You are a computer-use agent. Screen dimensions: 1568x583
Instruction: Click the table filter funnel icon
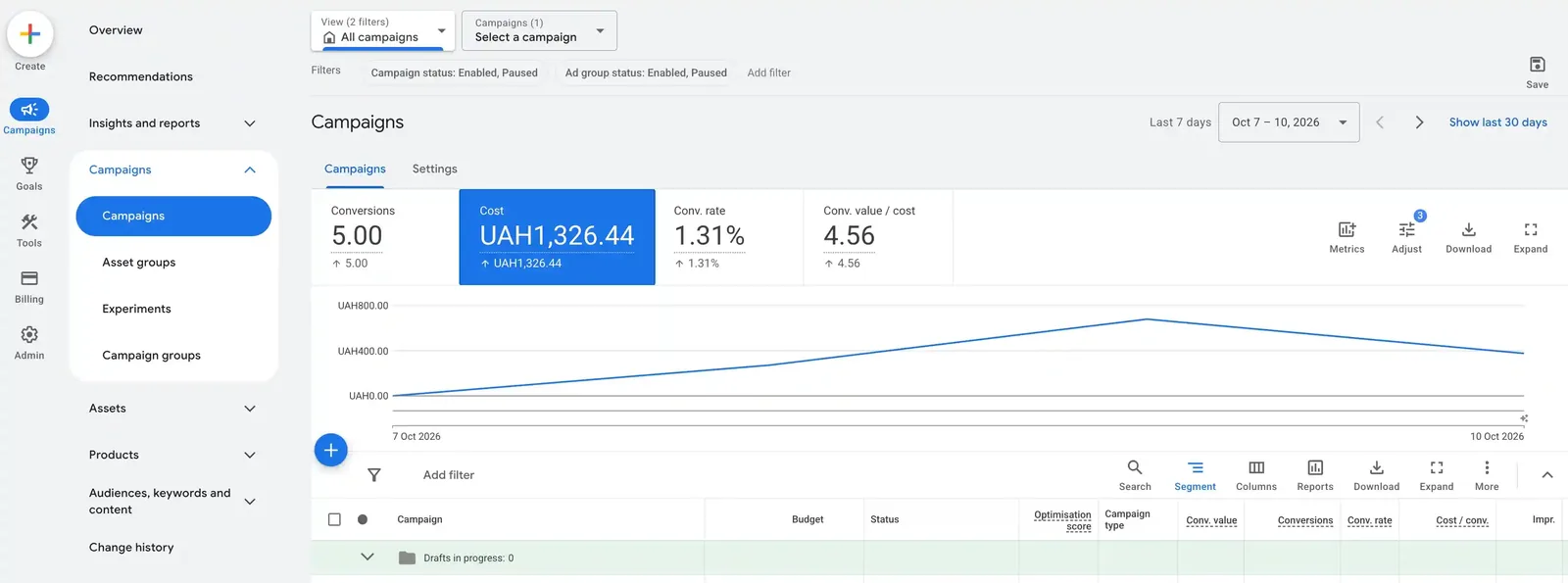click(x=373, y=475)
